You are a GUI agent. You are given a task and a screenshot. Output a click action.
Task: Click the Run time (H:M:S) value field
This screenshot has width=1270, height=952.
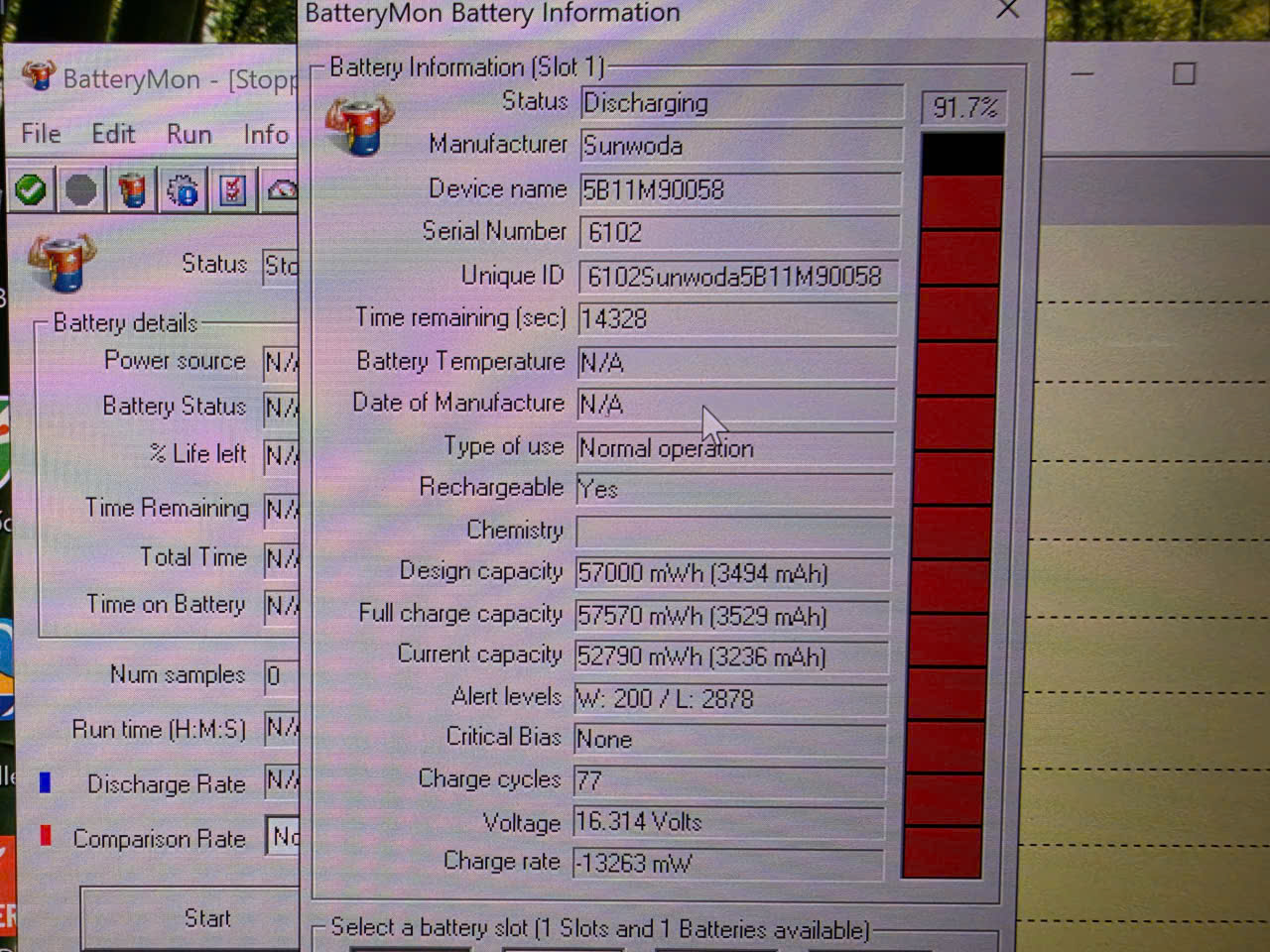pyautogui.click(x=282, y=729)
